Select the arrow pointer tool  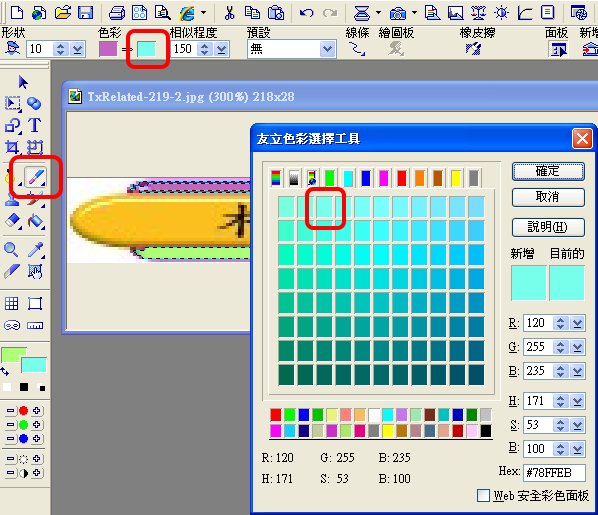point(23,82)
